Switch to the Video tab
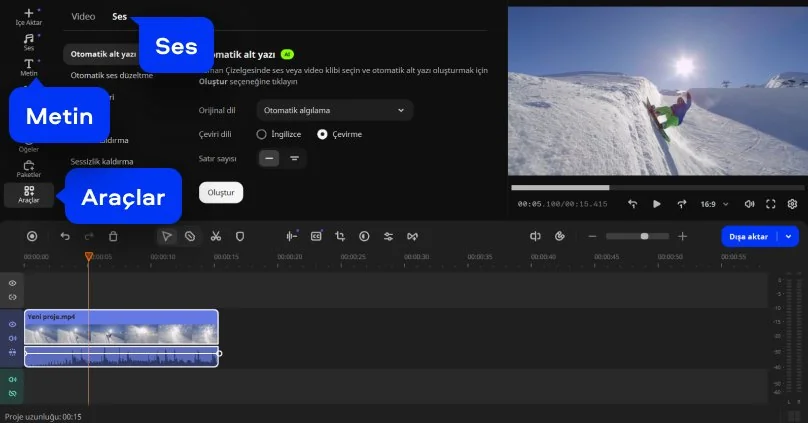 click(x=83, y=17)
